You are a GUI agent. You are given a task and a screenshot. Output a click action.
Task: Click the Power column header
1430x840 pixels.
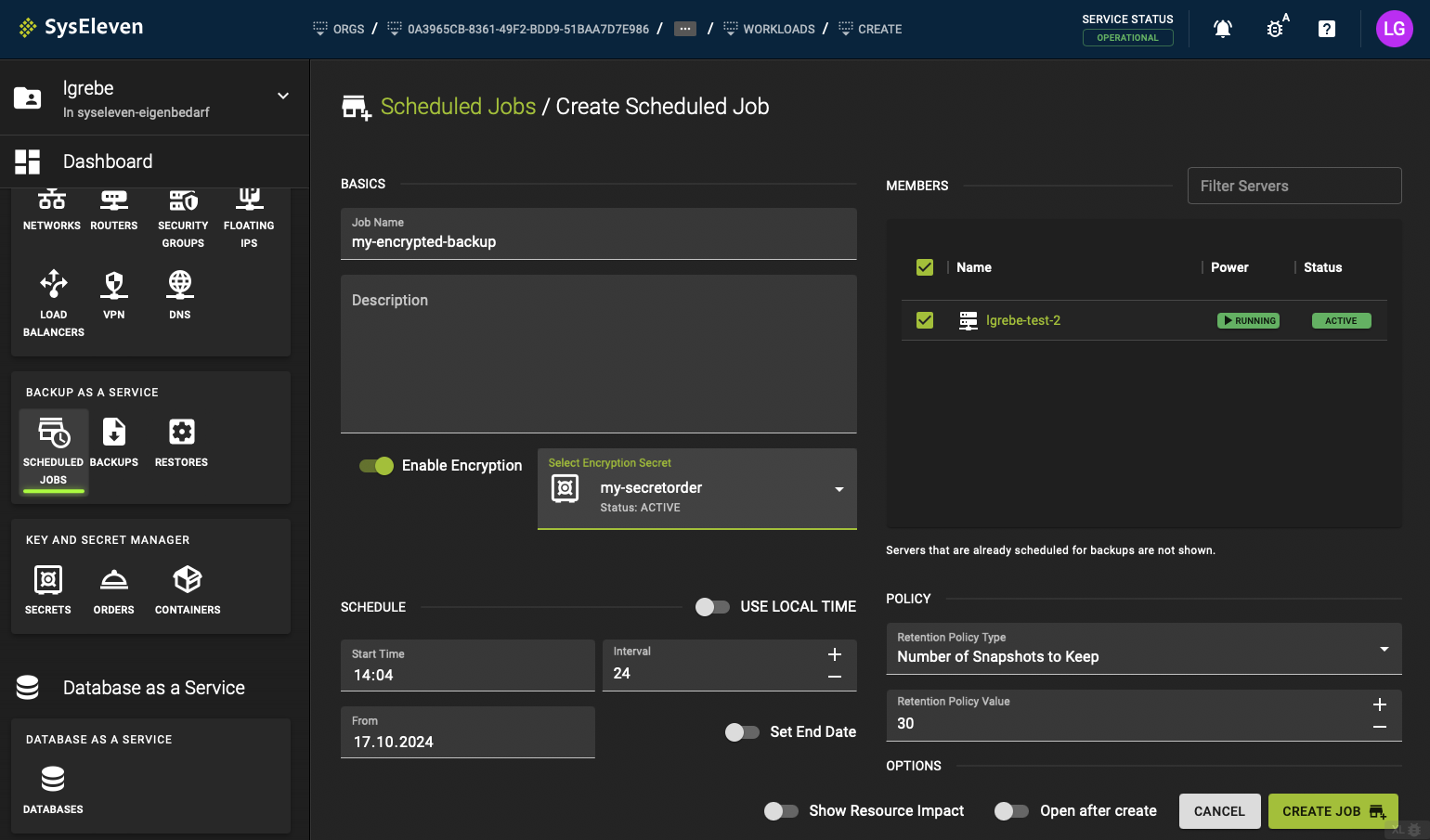click(1229, 267)
